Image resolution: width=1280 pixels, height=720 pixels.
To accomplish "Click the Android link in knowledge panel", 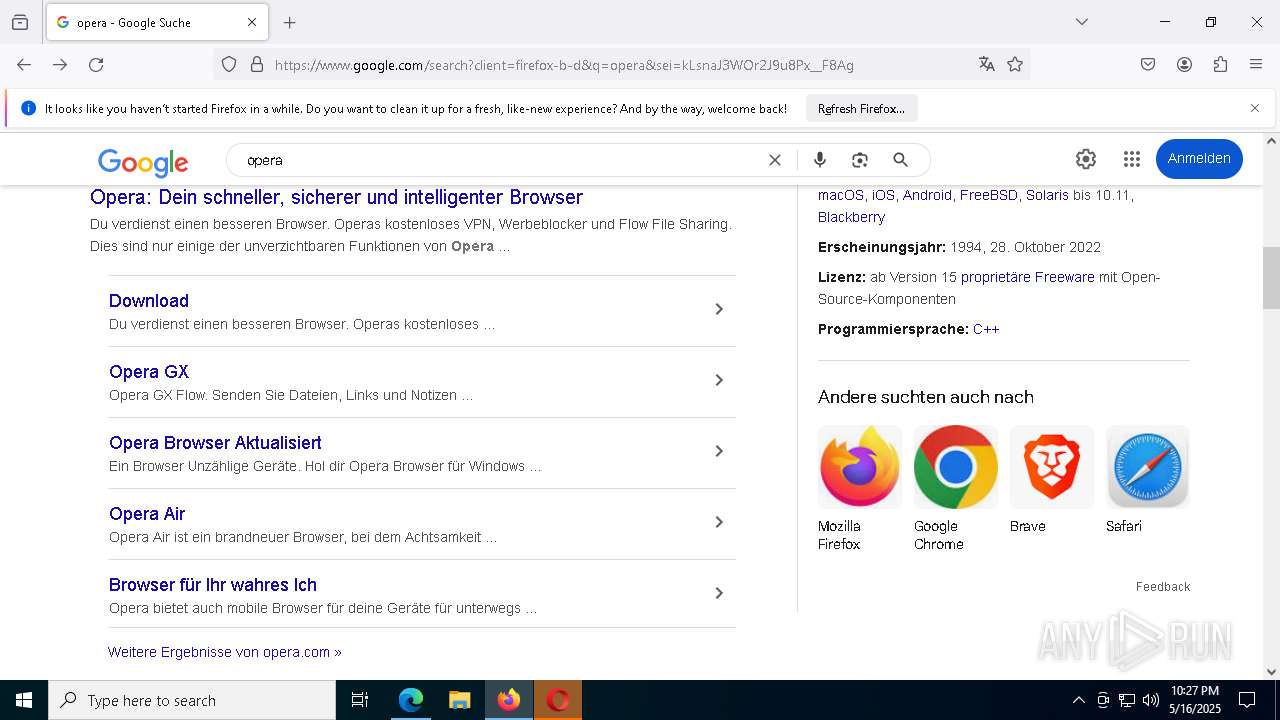I will click(927, 195).
